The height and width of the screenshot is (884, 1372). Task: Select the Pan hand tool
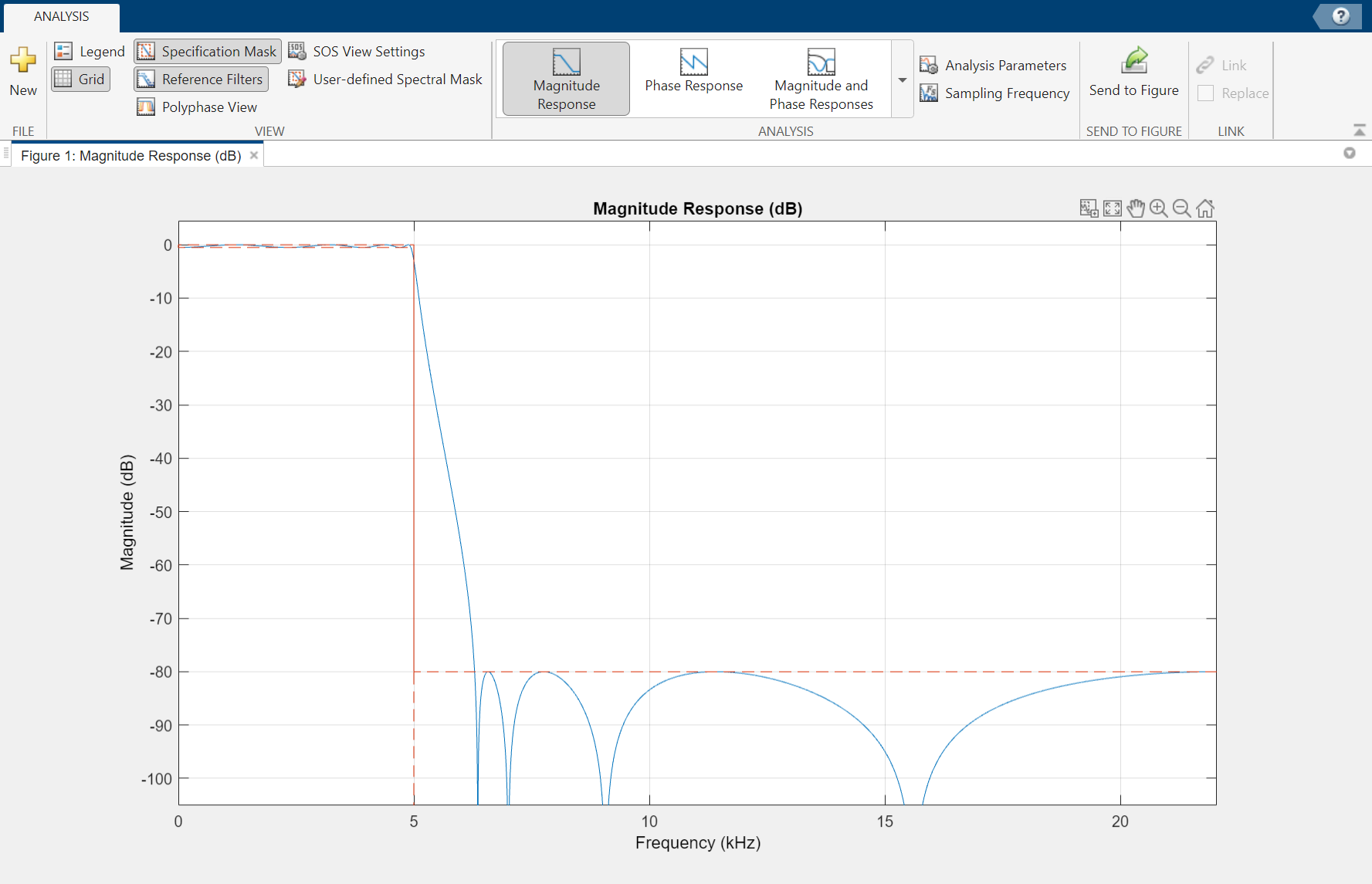tap(1135, 208)
